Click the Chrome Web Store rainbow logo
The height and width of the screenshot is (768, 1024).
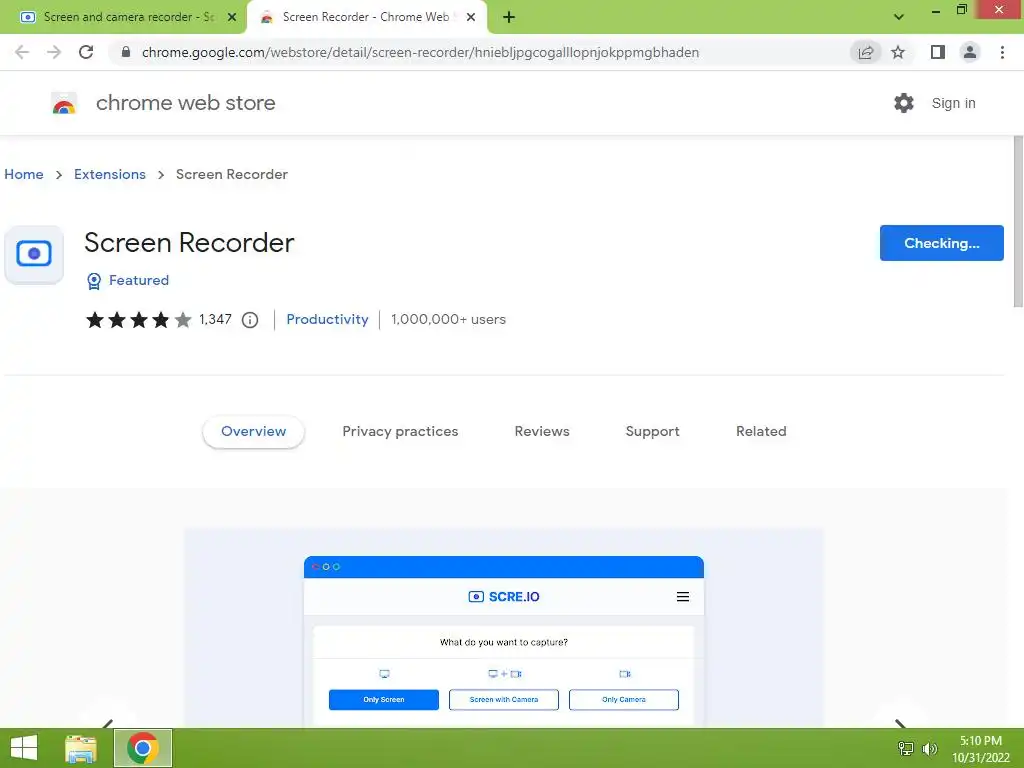(64, 103)
